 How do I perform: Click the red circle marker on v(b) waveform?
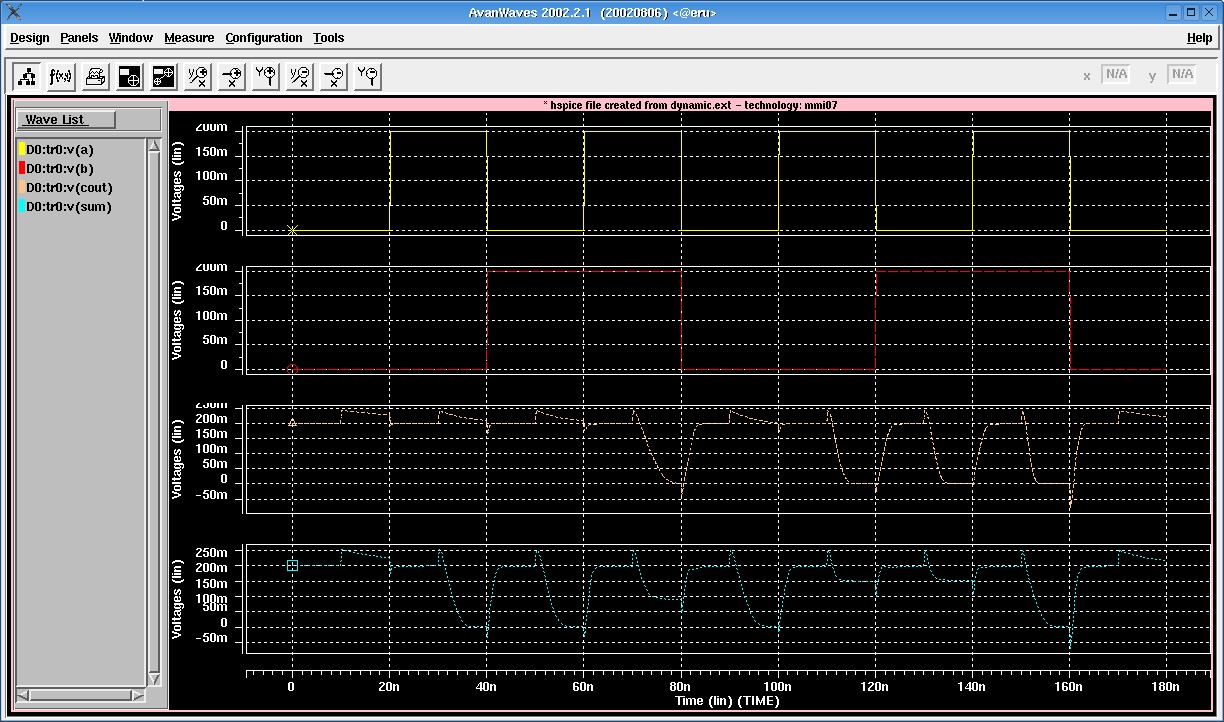[x=292, y=369]
